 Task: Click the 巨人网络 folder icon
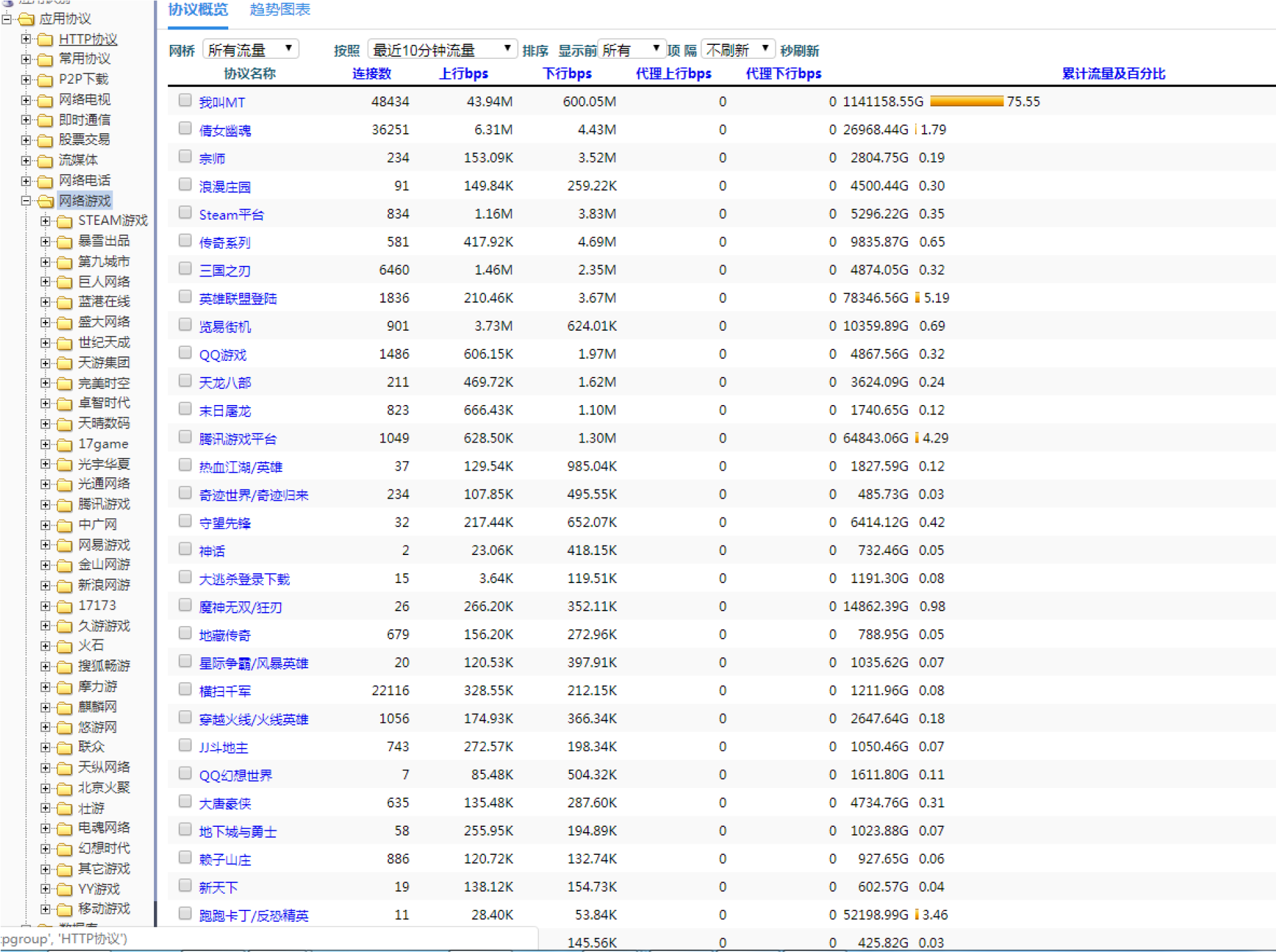(64, 283)
